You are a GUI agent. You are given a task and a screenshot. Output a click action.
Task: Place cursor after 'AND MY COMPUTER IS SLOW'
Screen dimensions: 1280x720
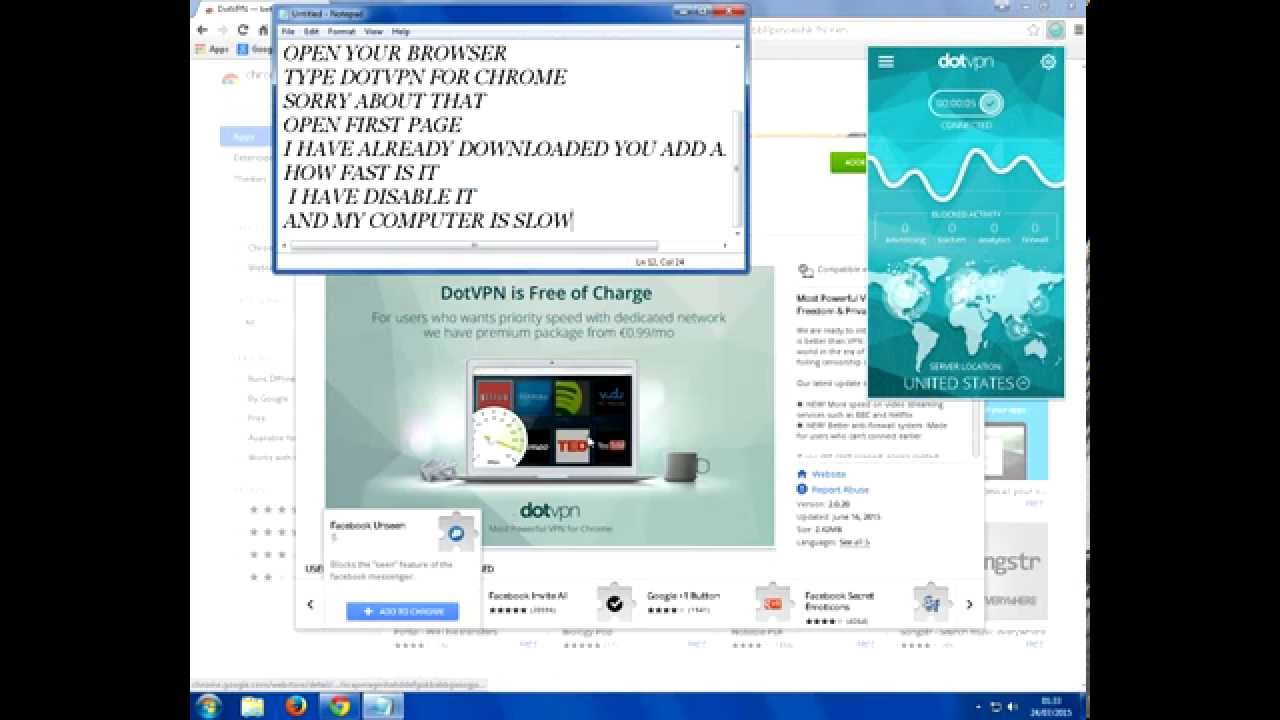click(x=573, y=221)
